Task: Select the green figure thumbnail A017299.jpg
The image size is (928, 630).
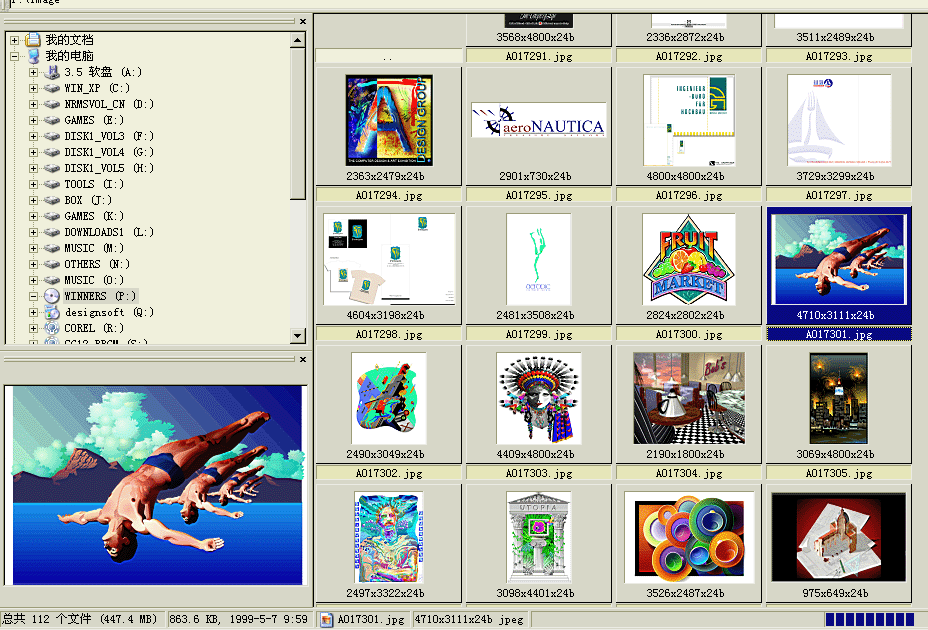Action: point(539,259)
